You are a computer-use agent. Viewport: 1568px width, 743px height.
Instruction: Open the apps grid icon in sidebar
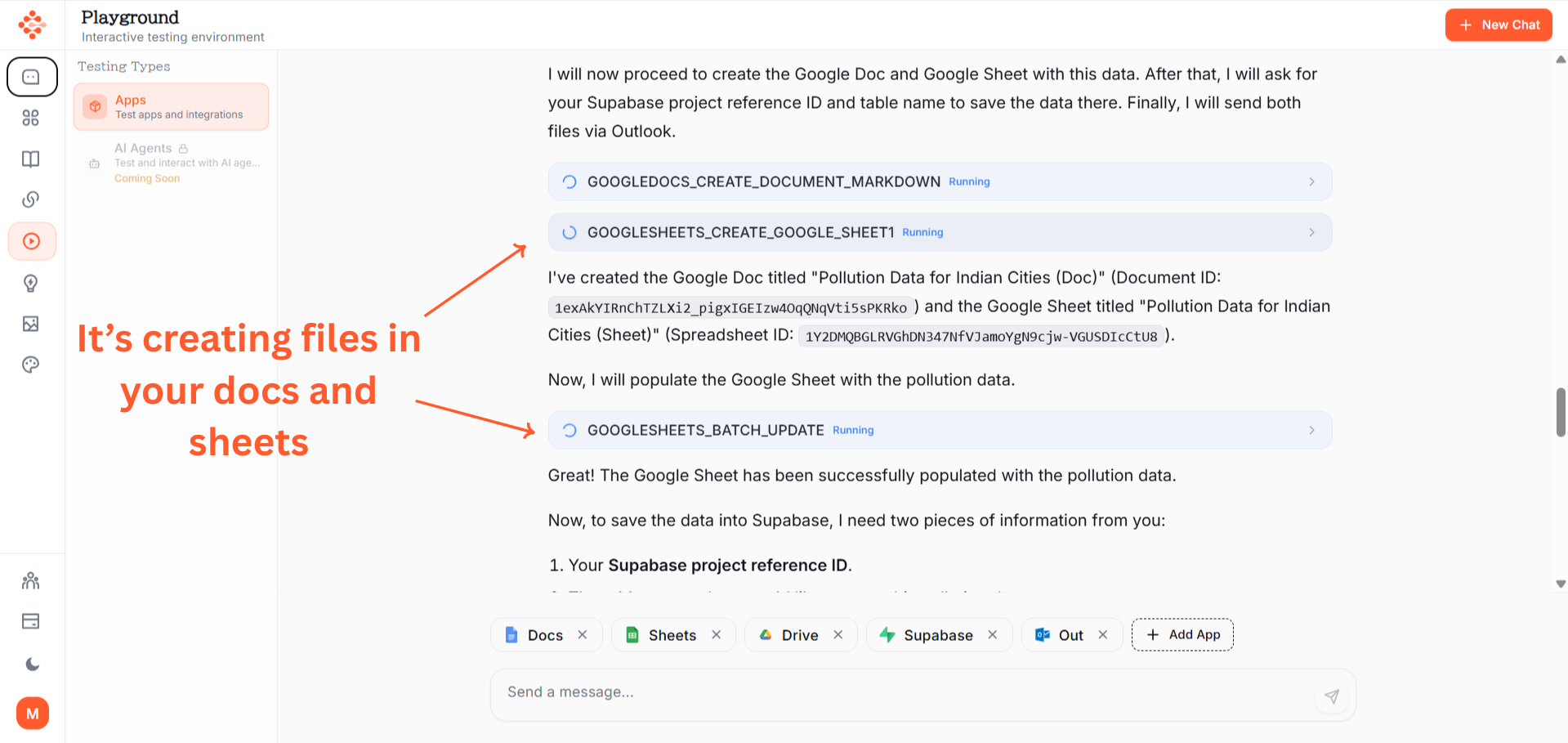click(31, 118)
